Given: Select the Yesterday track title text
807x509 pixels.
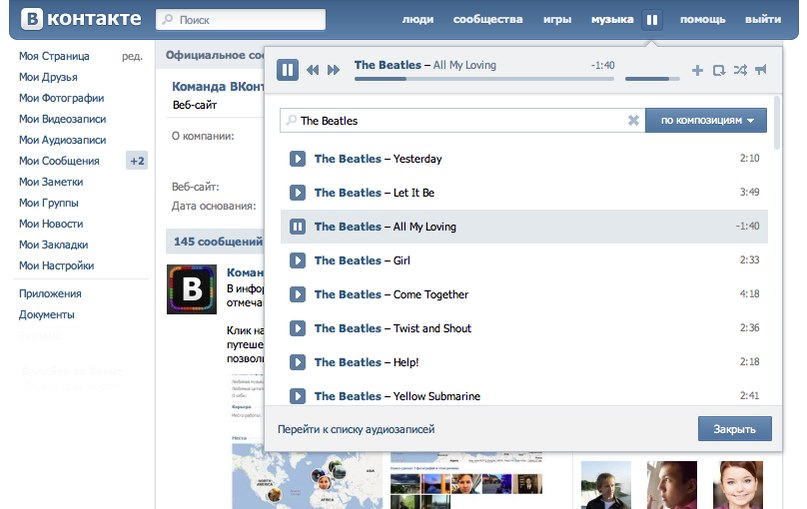Looking at the screenshot, I should (x=417, y=159).
